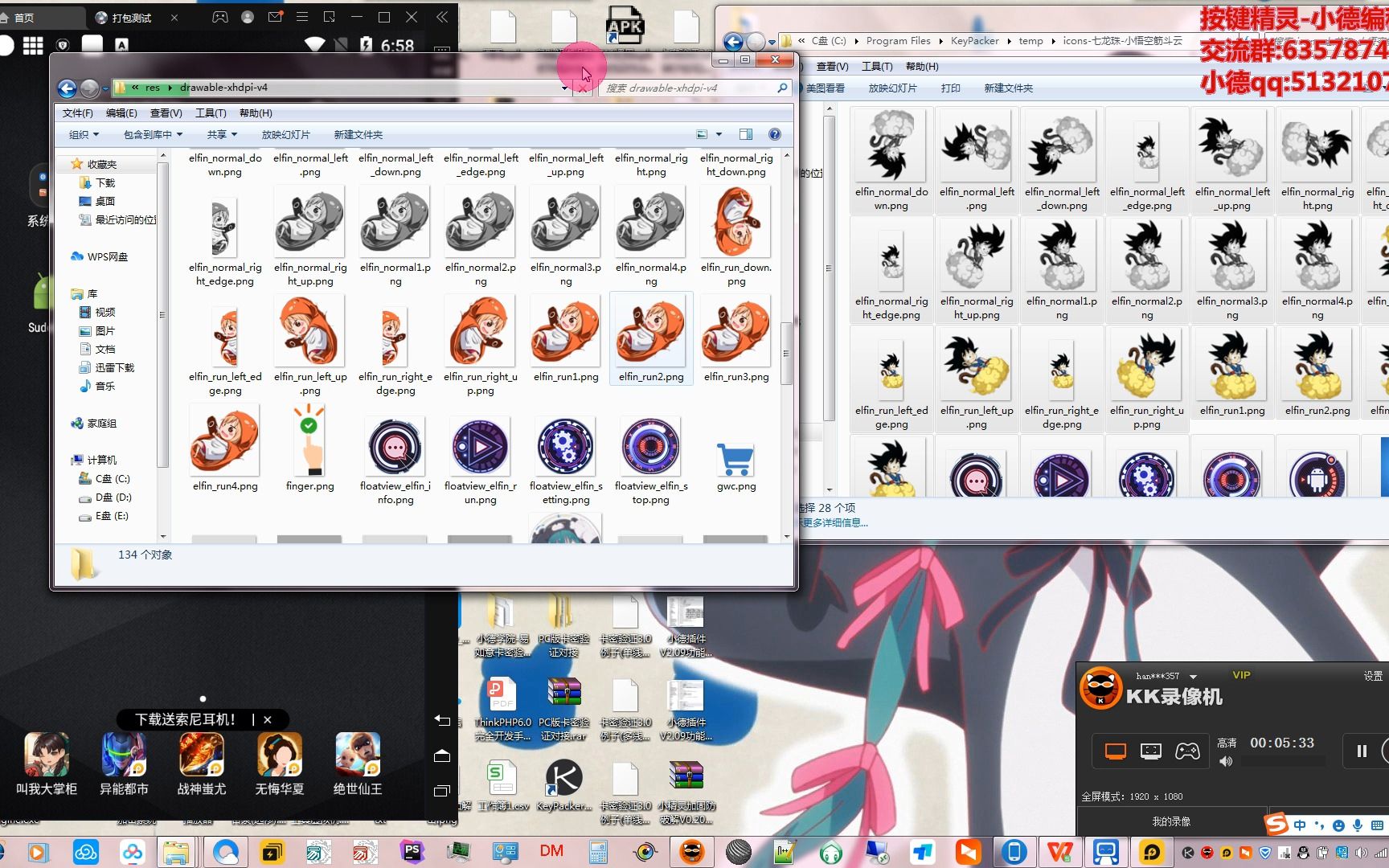This screenshot has width=1389, height=868.
Task: Click 美图看看 in back Explorer toolbar
Action: point(825,88)
